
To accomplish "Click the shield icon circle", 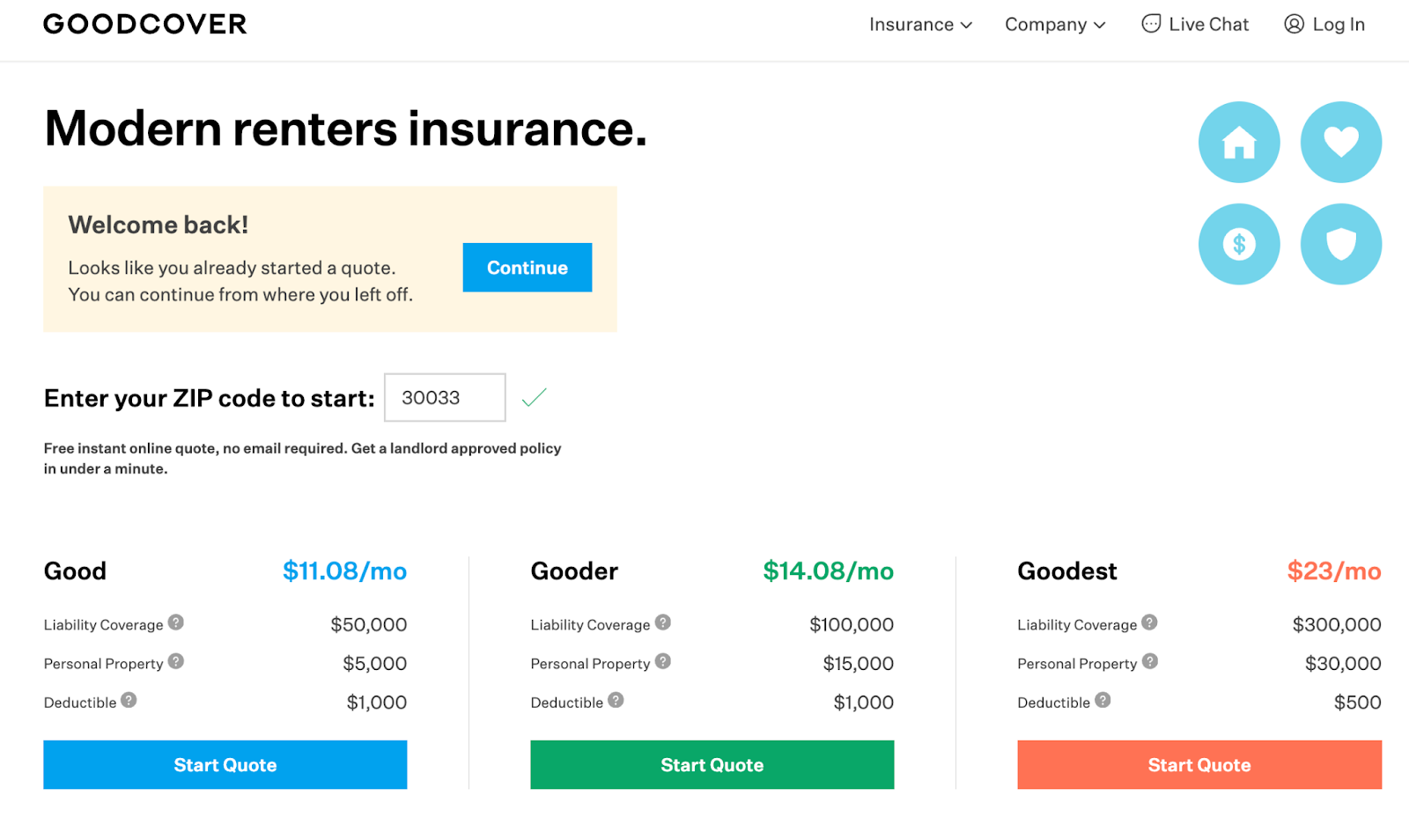I will tap(1340, 244).
